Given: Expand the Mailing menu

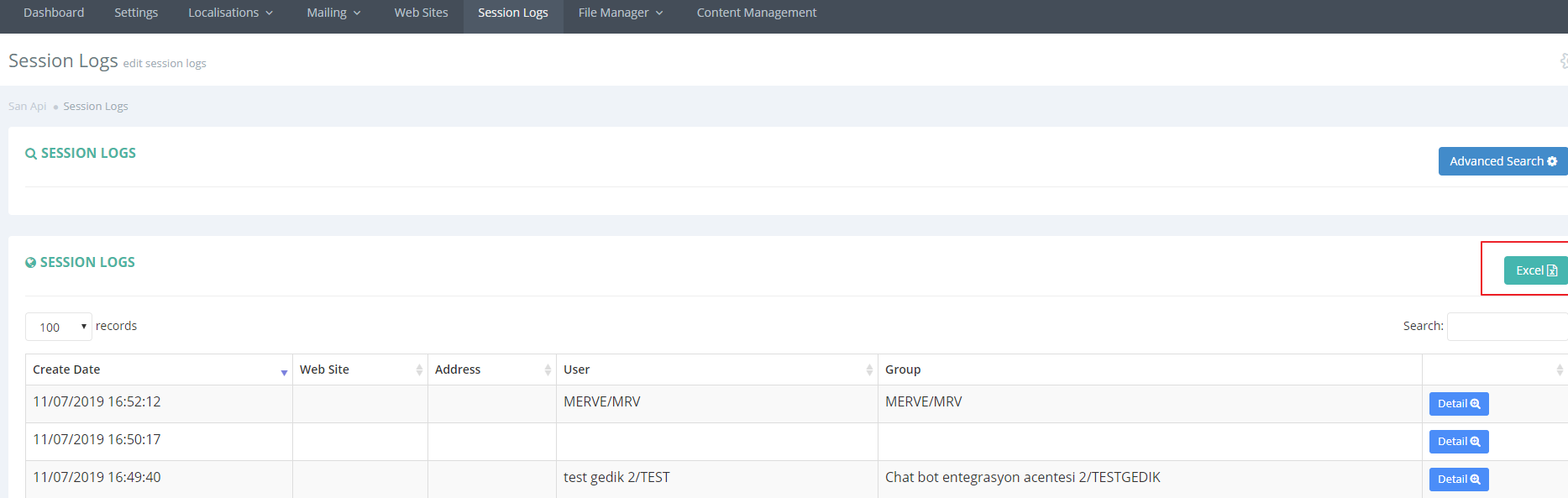Looking at the screenshot, I should 333,13.
